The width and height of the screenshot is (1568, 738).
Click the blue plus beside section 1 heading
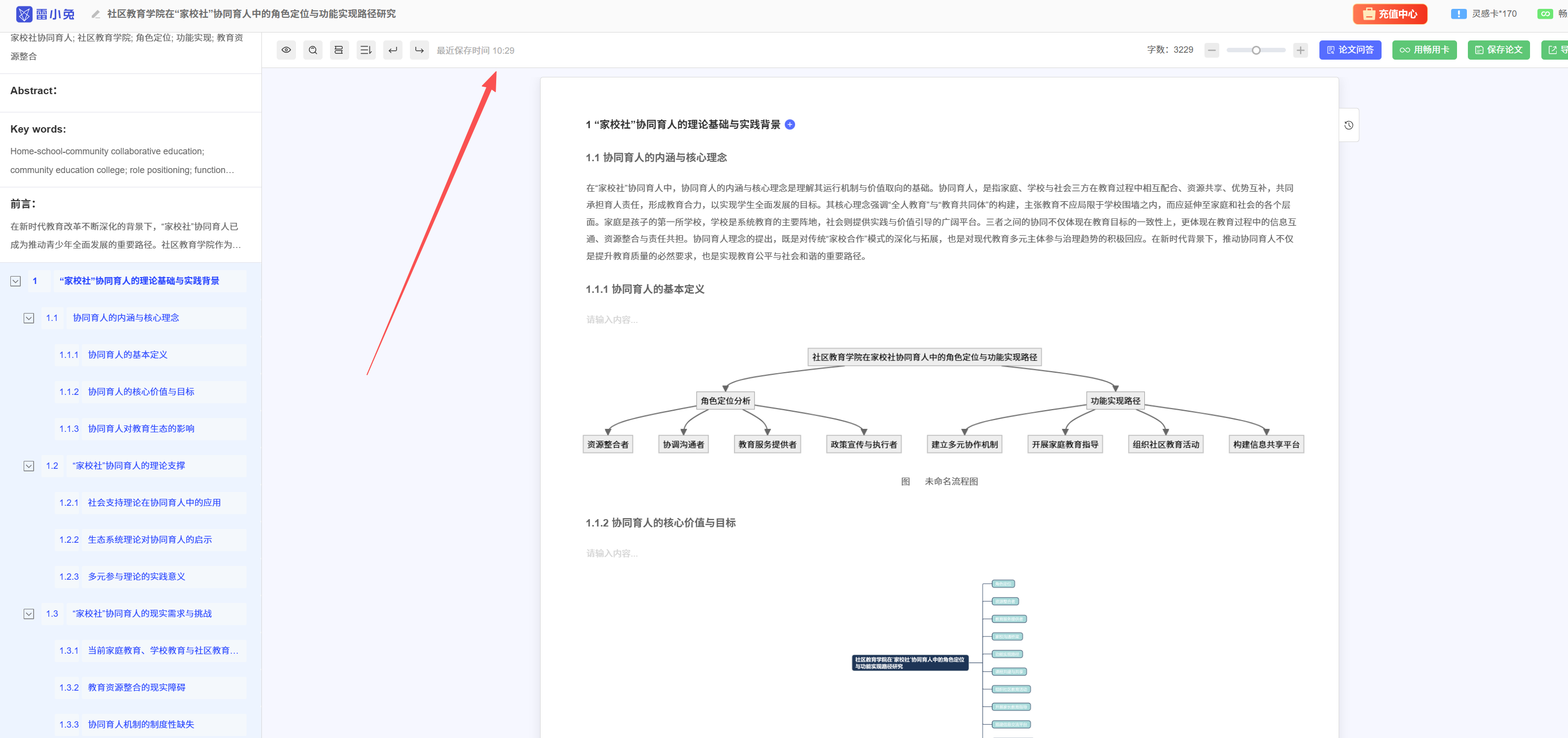point(790,125)
